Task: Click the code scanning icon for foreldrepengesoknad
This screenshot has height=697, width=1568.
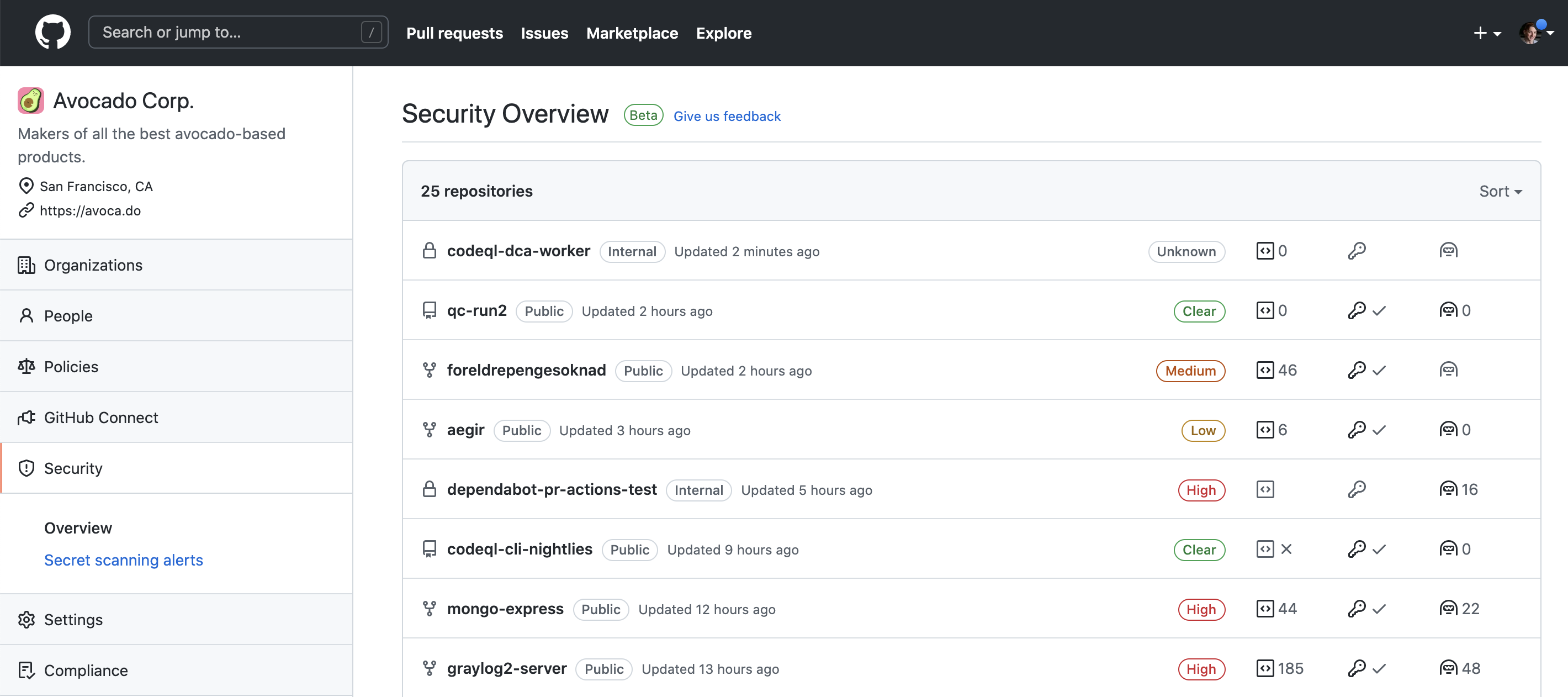Action: pyautogui.click(x=1265, y=370)
